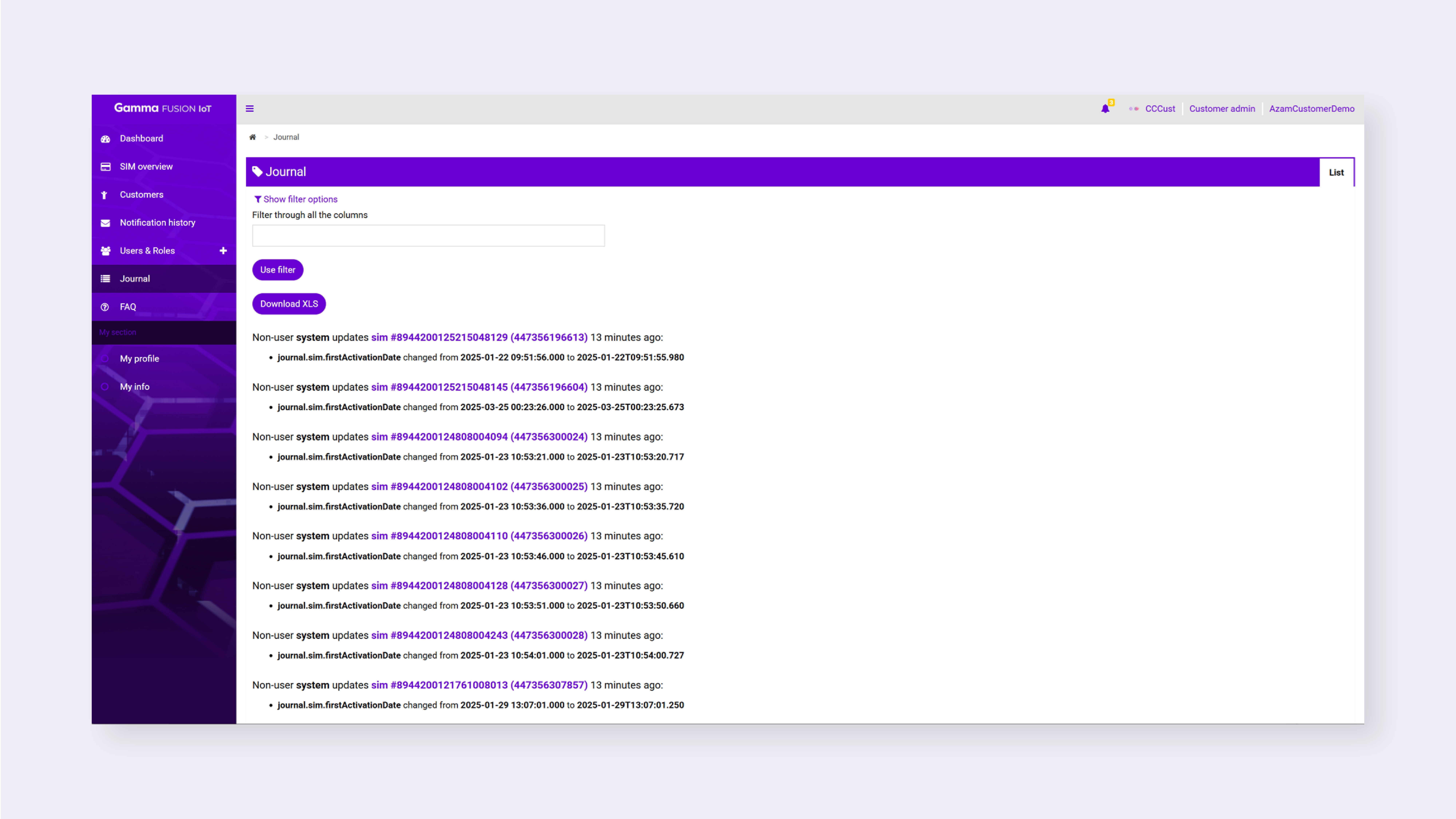Open My profile in sidebar
Image resolution: width=1456 pixels, height=819 pixels.
pyautogui.click(x=139, y=358)
